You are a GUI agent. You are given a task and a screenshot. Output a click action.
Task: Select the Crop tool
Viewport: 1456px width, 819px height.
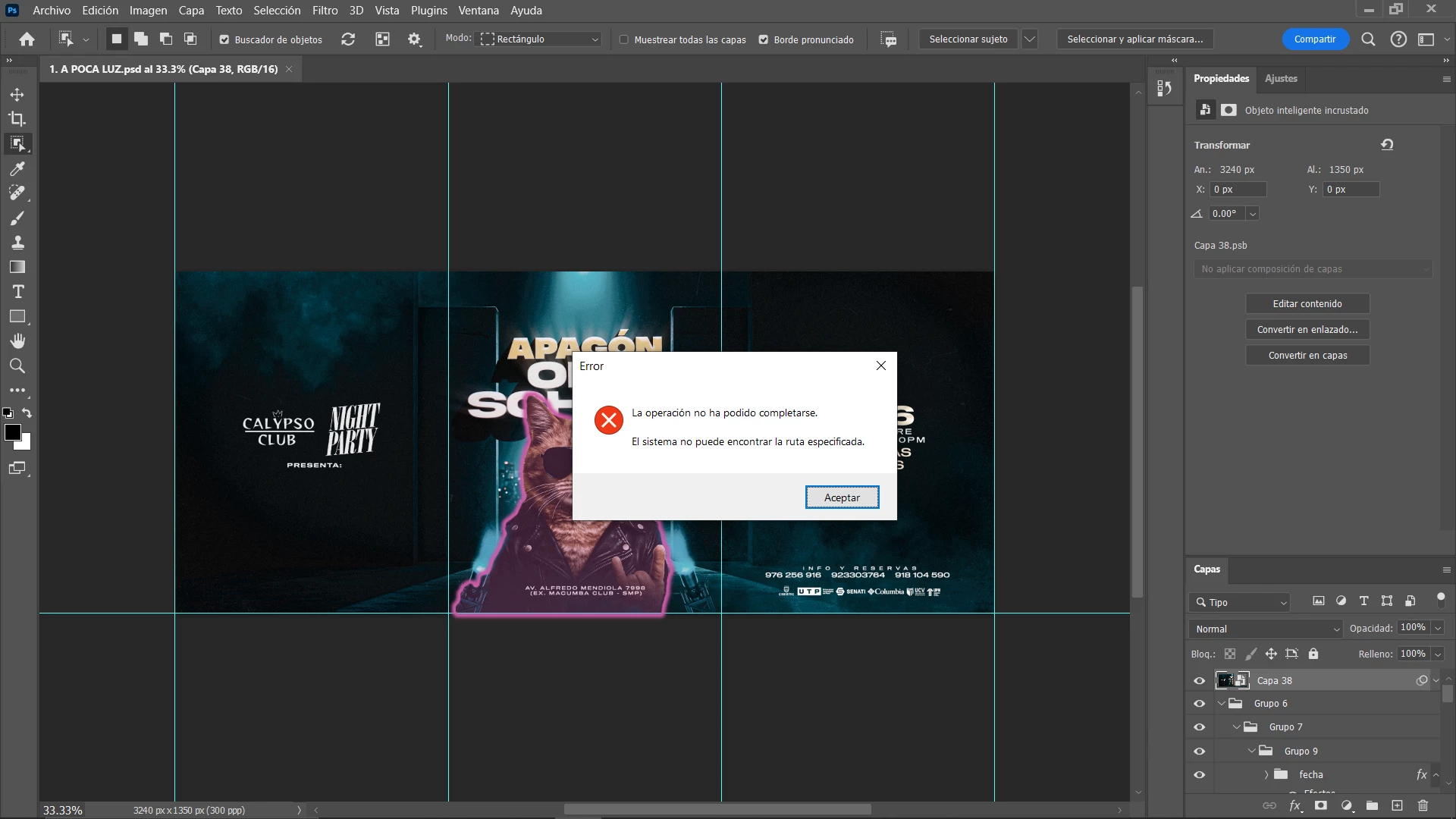[17, 119]
